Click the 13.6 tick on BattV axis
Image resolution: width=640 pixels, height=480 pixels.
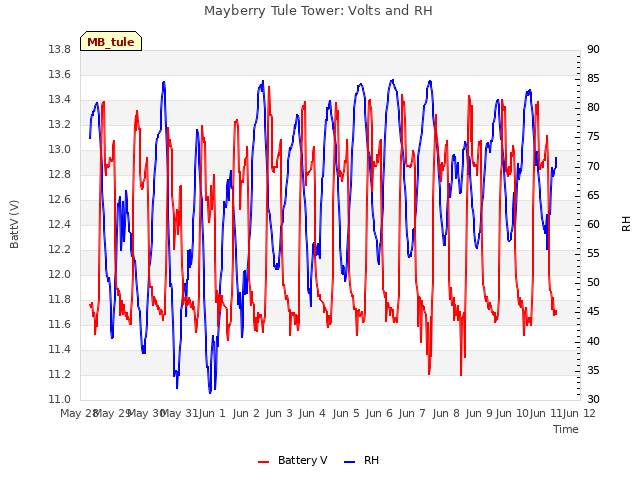pyautogui.click(x=60, y=75)
